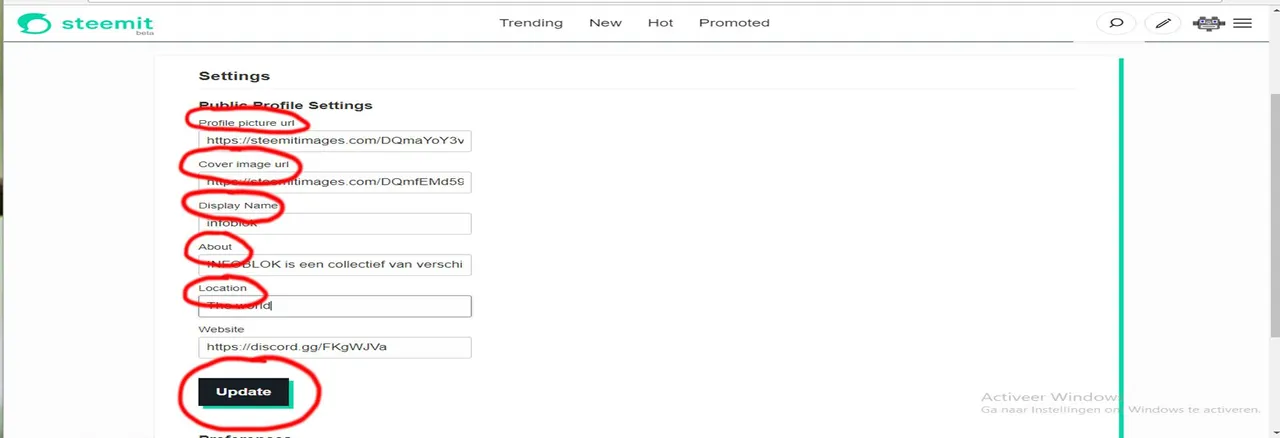
Task: Open the hamburger menu icon
Action: coord(1243,23)
